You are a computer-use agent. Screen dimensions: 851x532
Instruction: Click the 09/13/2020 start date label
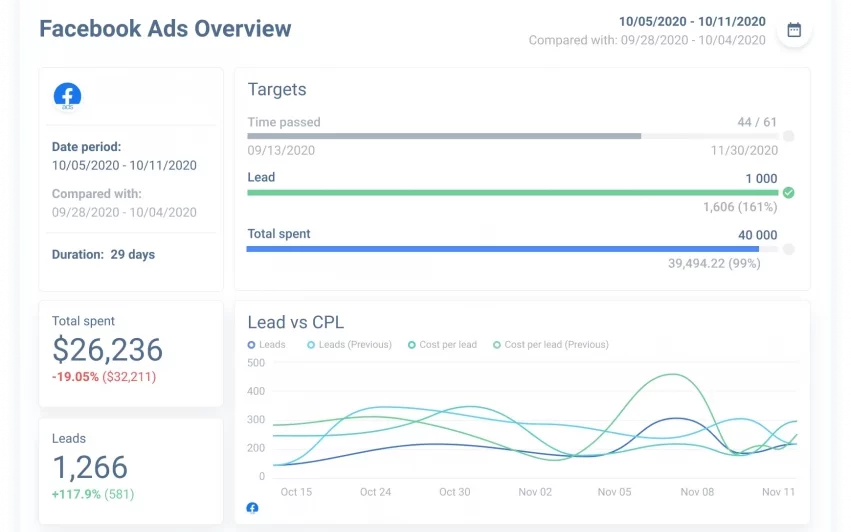coord(281,150)
